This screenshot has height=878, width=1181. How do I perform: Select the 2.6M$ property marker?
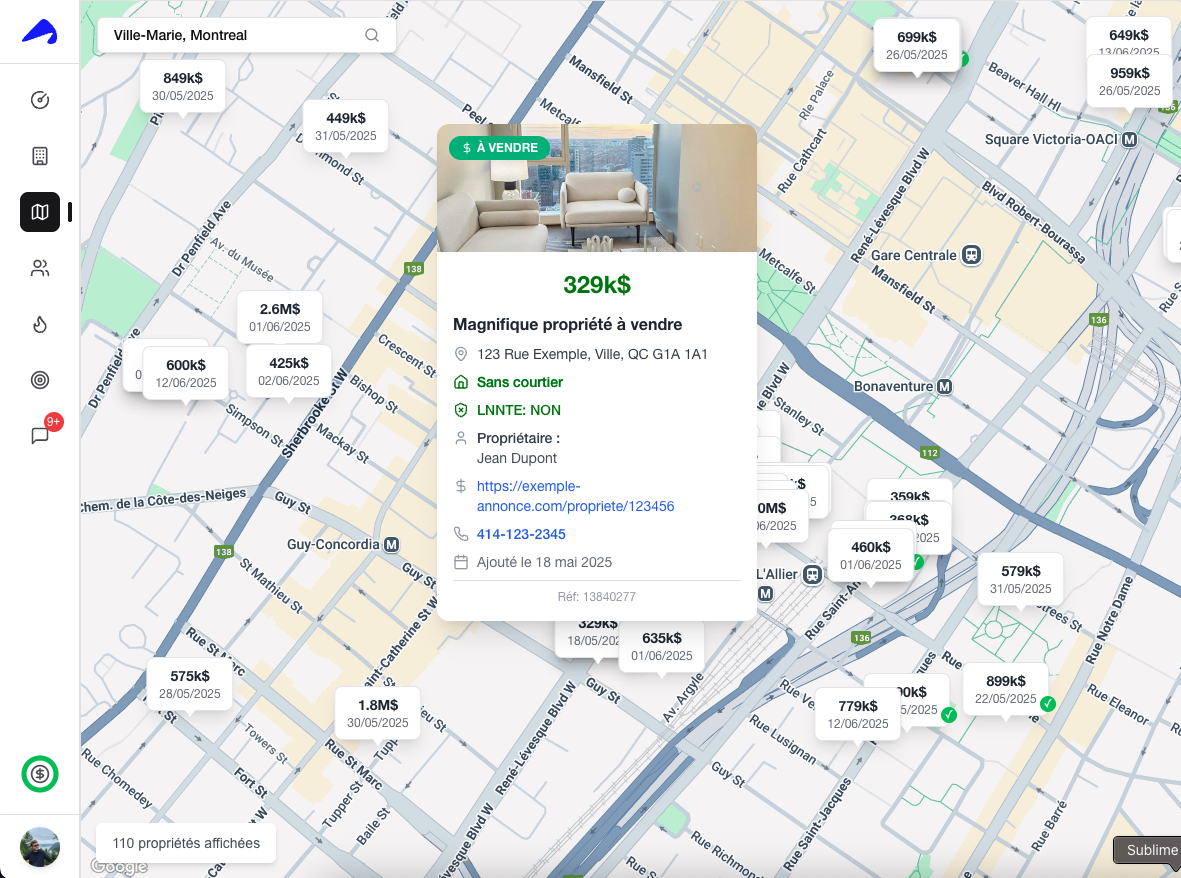(x=280, y=317)
